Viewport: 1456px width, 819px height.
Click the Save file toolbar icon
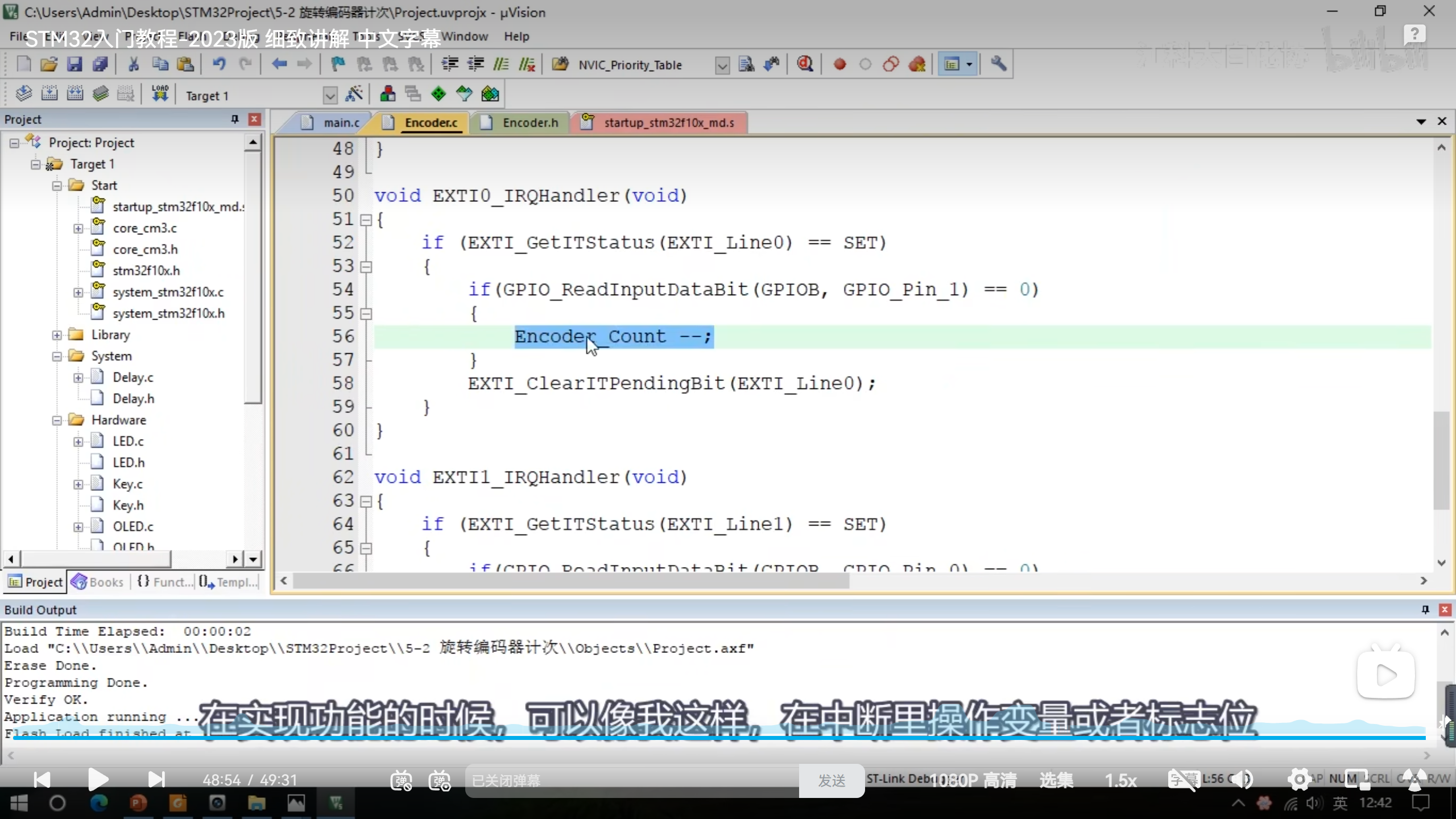click(75, 64)
